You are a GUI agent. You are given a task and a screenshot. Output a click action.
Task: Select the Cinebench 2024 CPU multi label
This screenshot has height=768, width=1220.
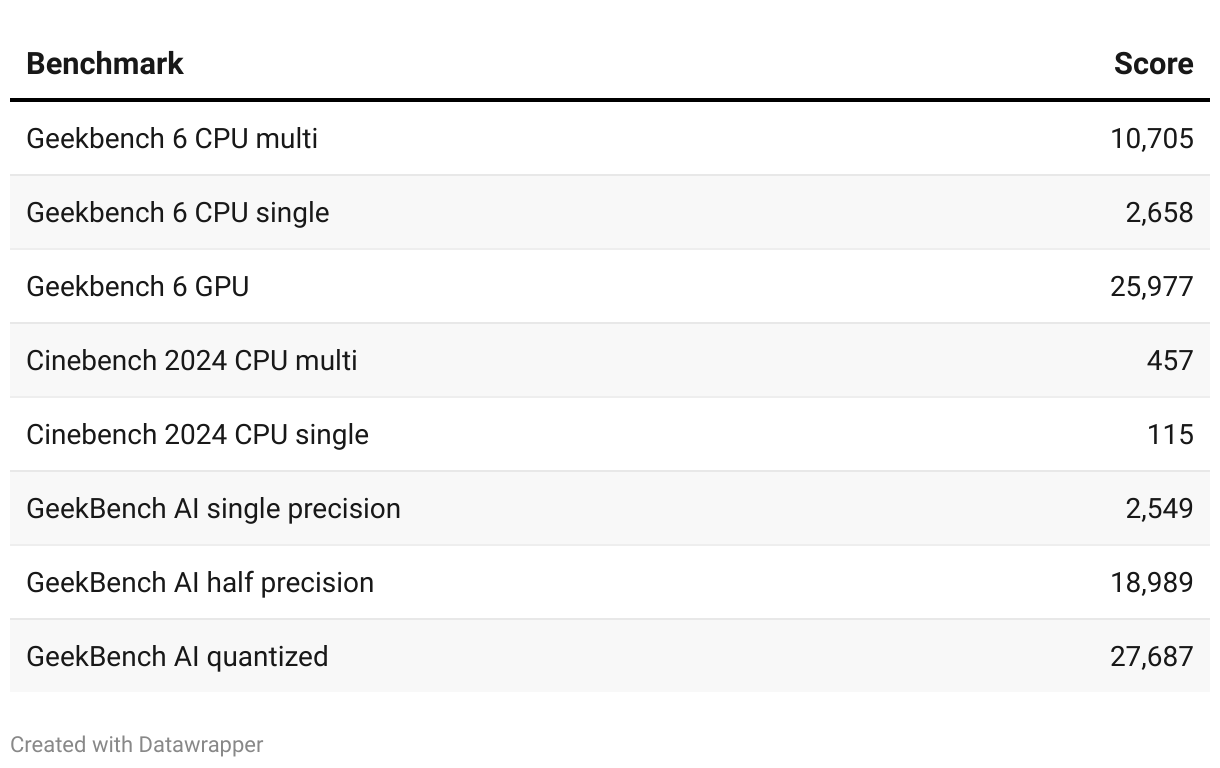192,360
